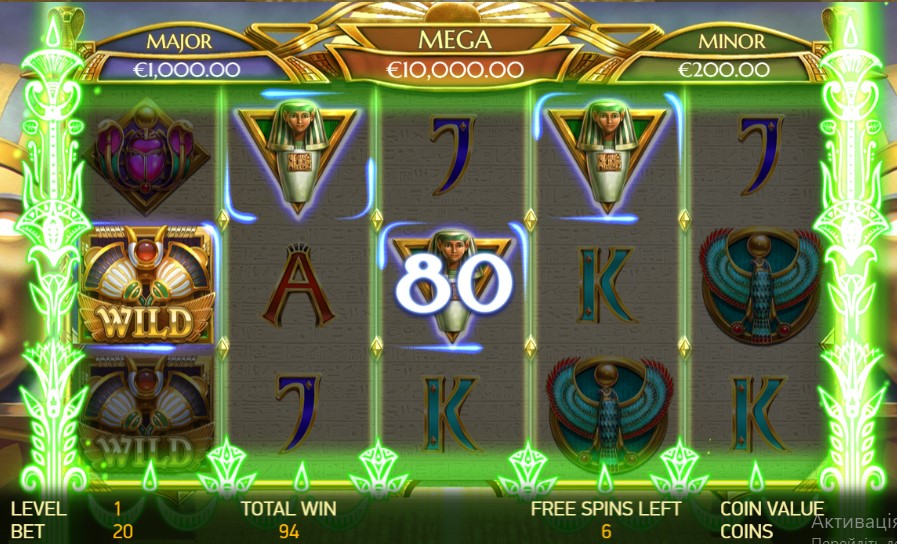The width and height of the screenshot is (897, 544).
Task: Click the red letter A symbol
Action: point(299,285)
